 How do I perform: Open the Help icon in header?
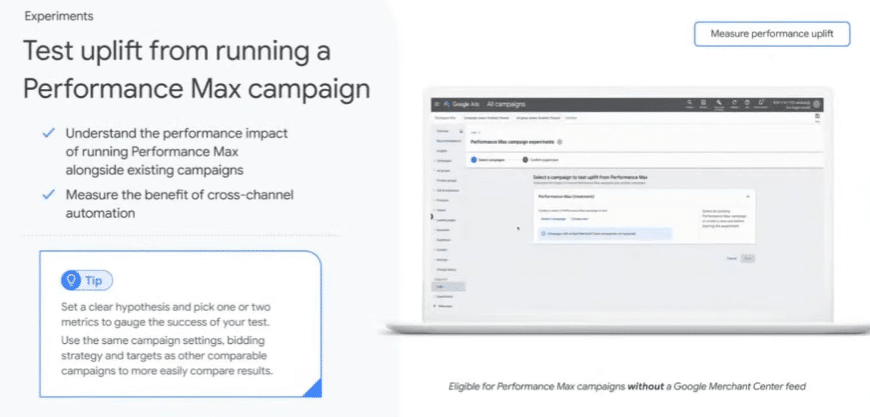click(x=747, y=103)
